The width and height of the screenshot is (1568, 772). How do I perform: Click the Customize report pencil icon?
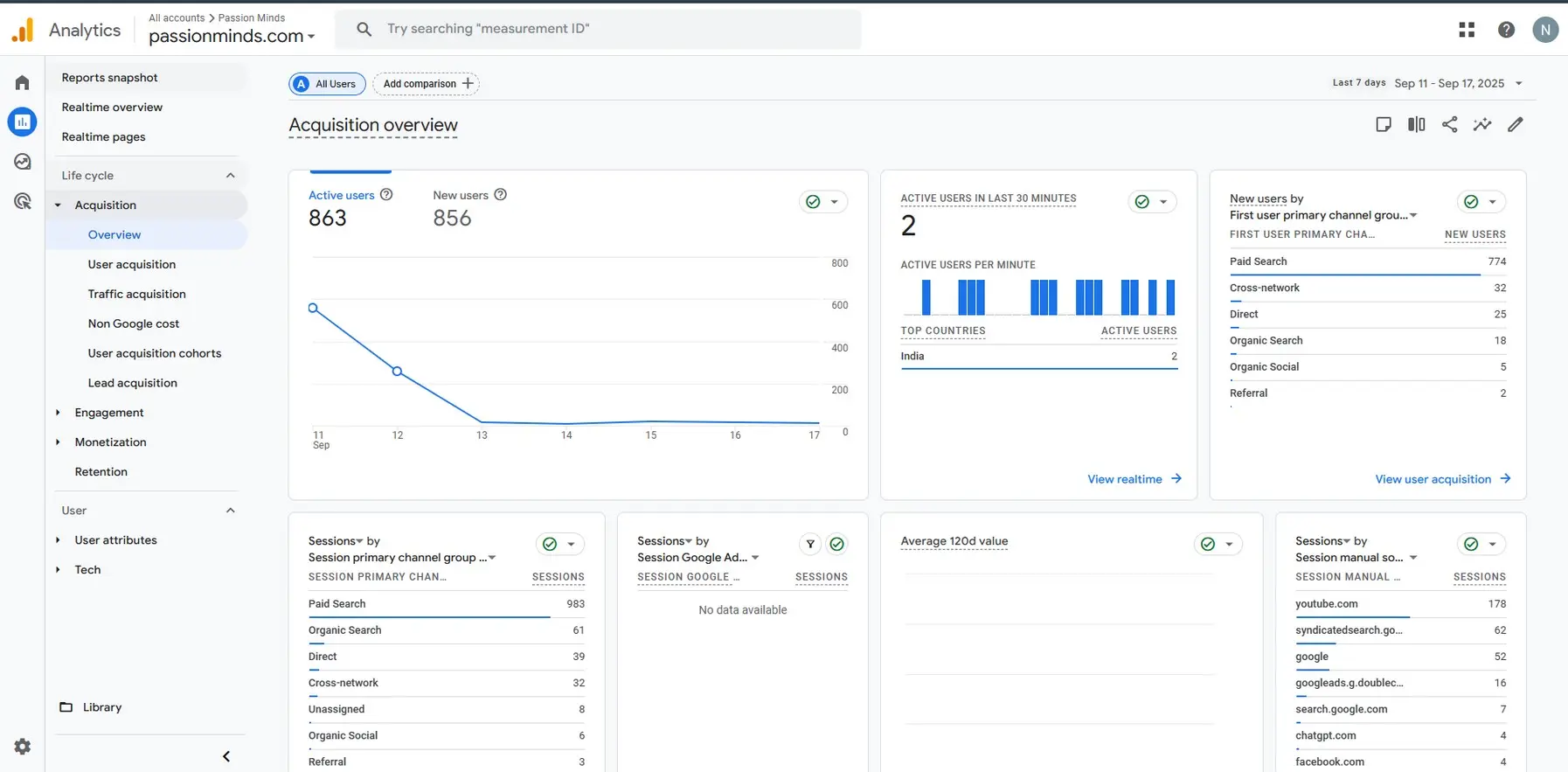tap(1516, 124)
